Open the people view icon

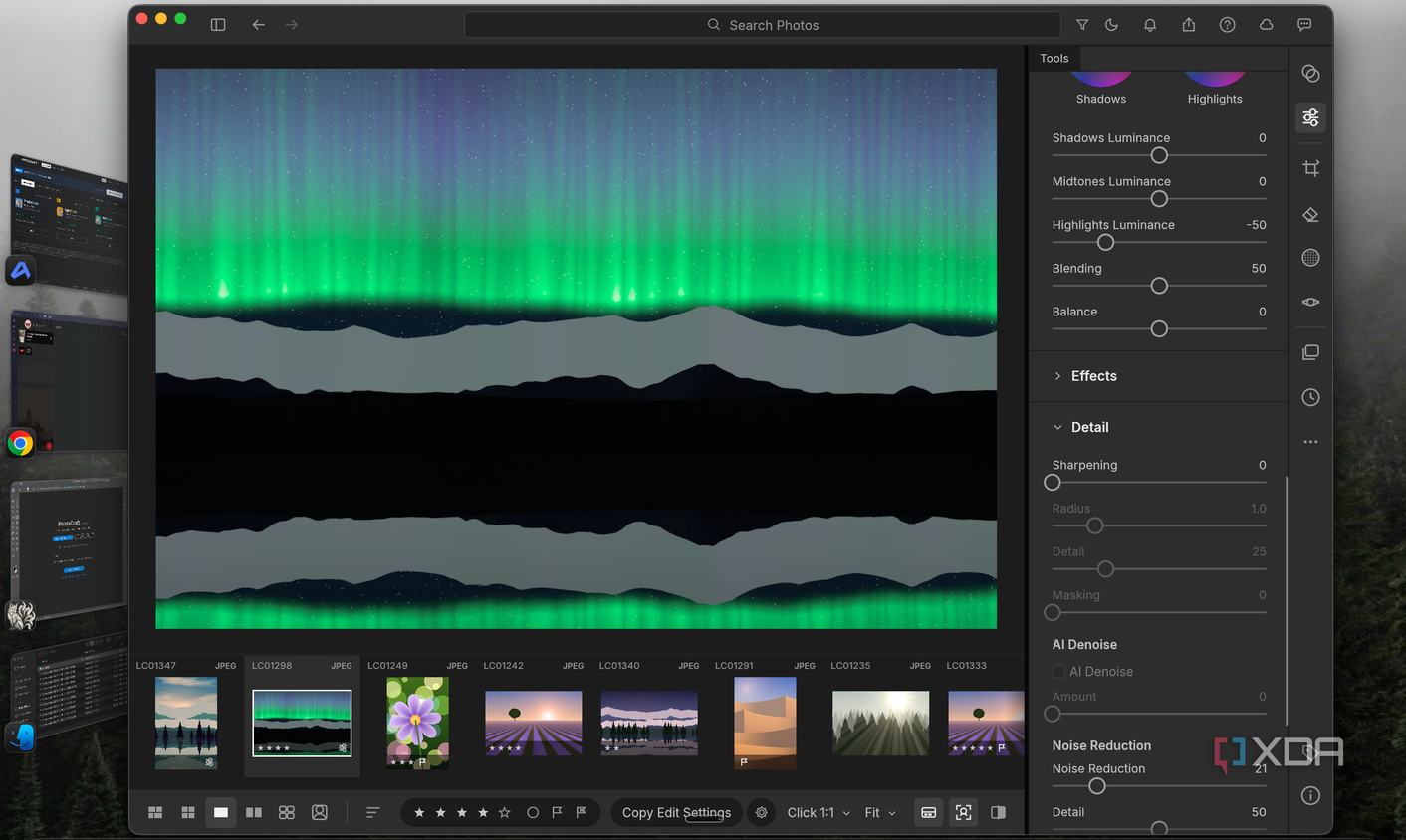(x=320, y=813)
